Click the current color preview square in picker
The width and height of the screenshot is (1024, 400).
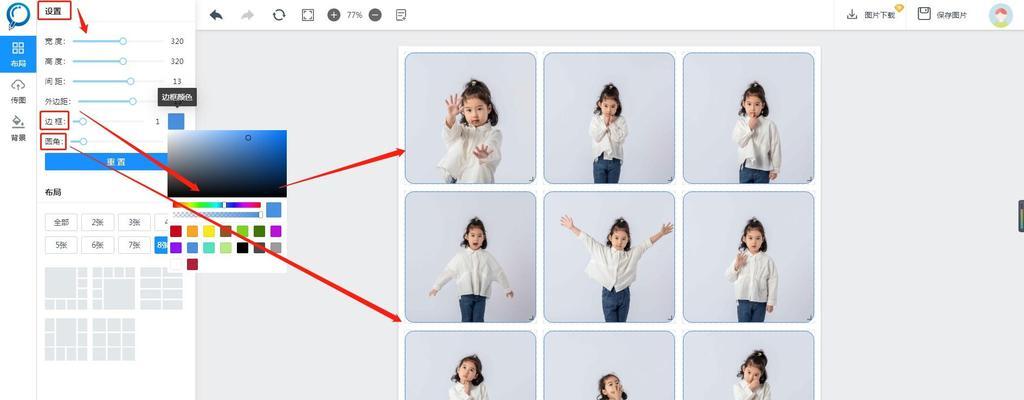(274, 210)
